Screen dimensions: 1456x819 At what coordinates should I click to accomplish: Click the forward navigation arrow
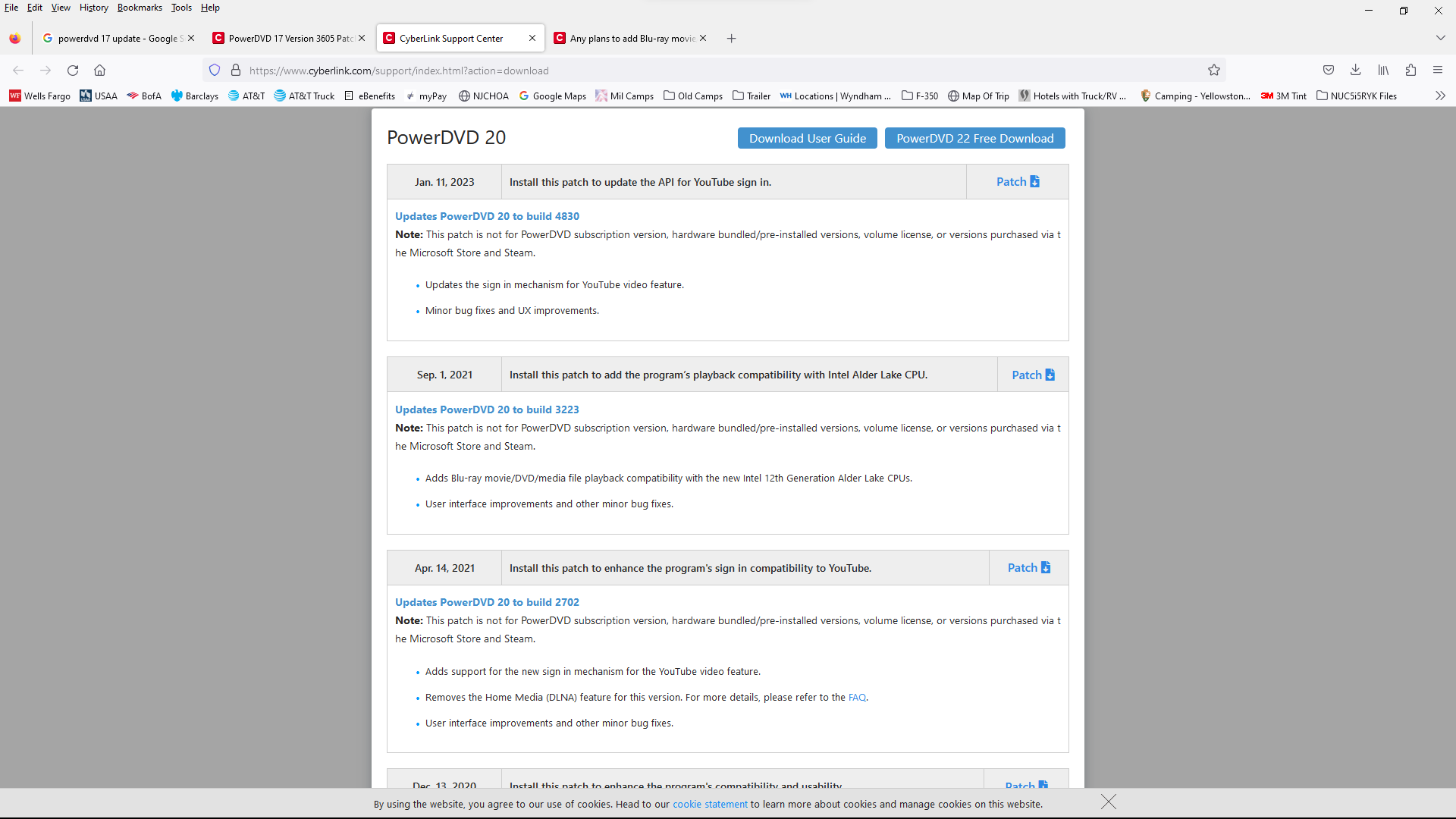pyautogui.click(x=45, y=71)
